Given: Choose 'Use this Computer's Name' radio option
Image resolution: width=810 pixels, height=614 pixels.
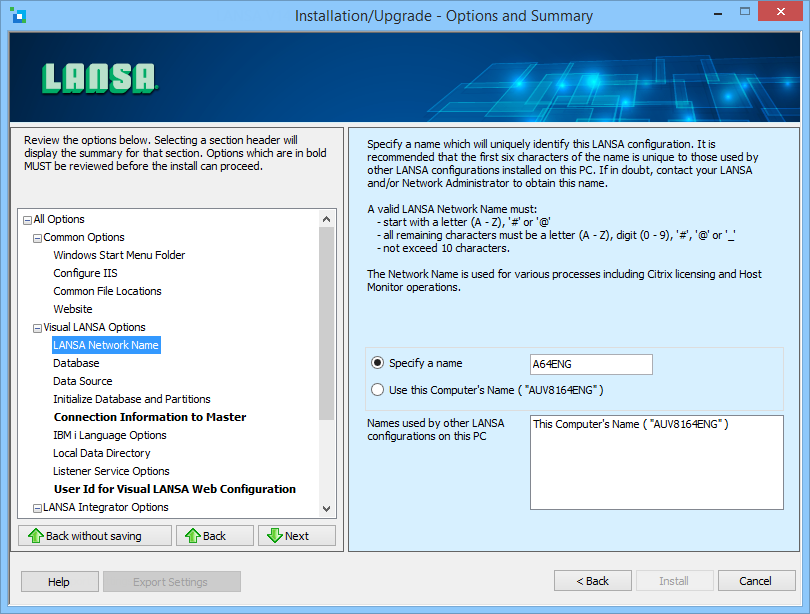Looking at the screenshot, I should (378, 389).
